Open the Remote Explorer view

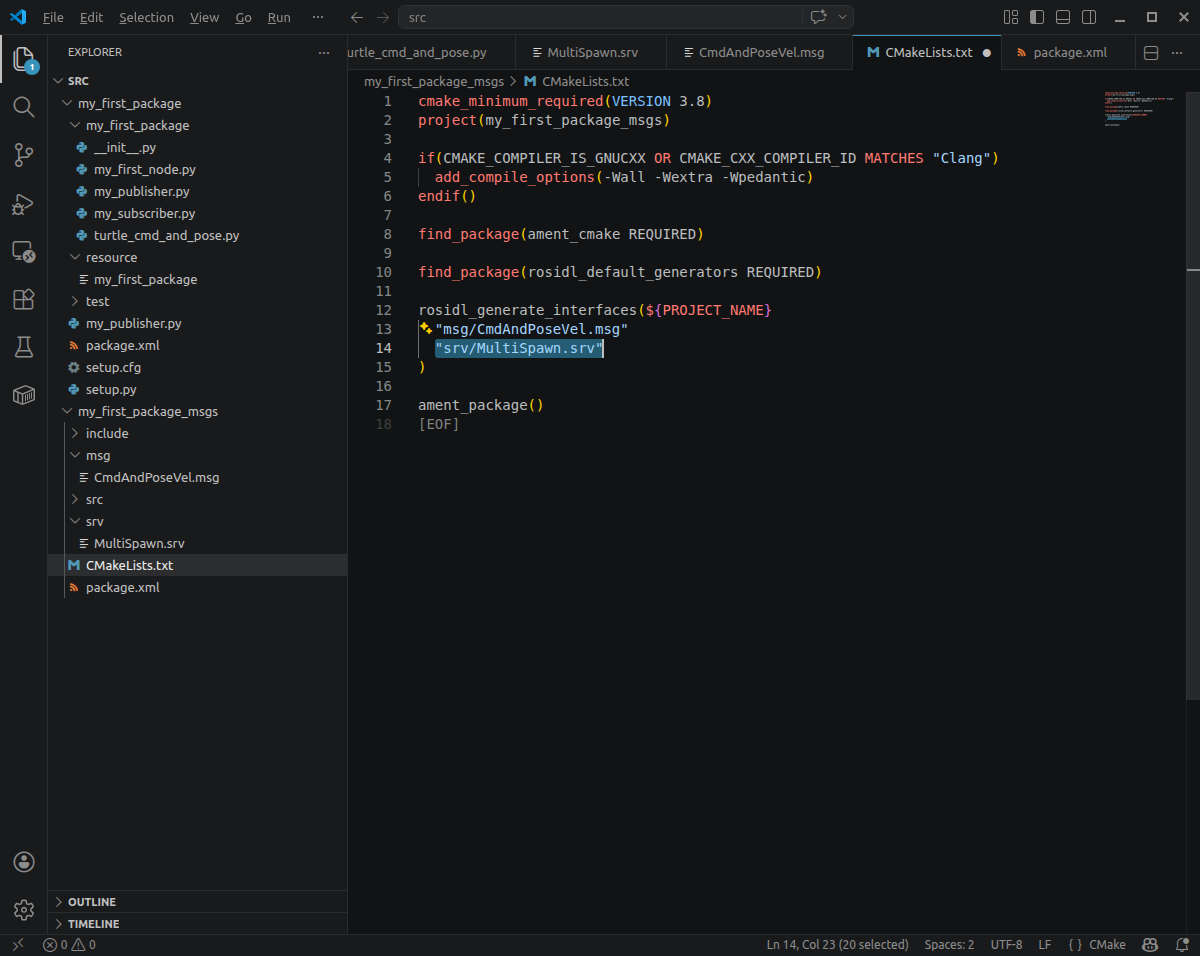[x=24, y=252]
